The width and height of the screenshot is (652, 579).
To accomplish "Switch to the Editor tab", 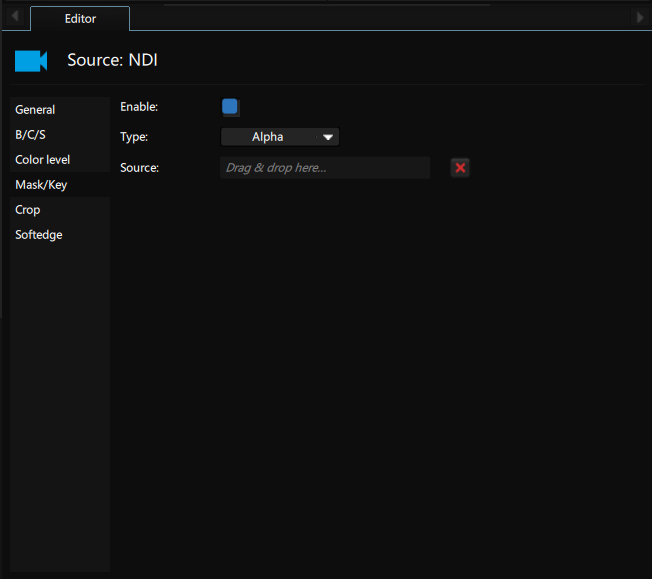I will click(x=80, y=19).
